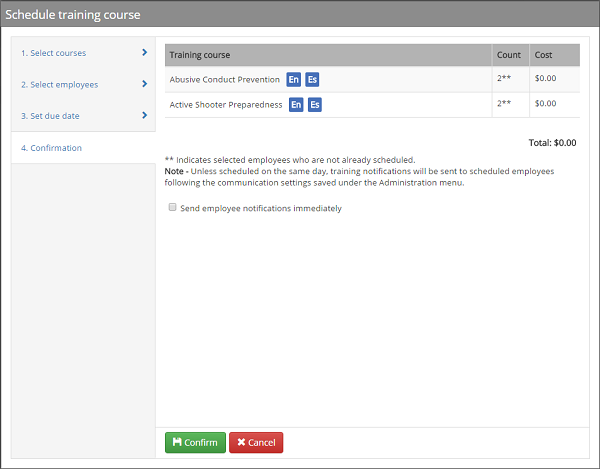Select the Active Shooter Preparedness course name
Screen dimensions: 600x469
(x=226, y=105)
